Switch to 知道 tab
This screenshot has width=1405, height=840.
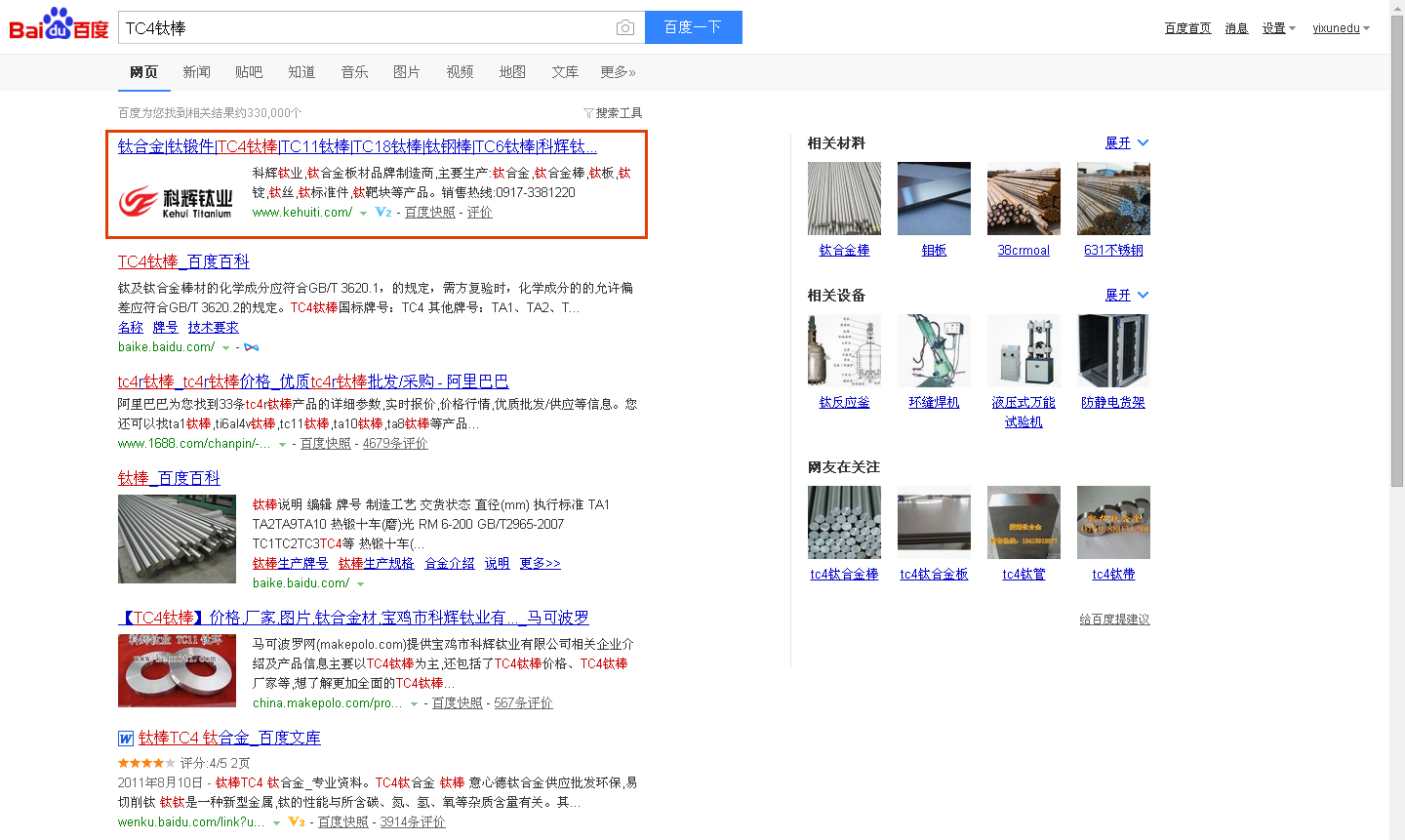[301, 72]
